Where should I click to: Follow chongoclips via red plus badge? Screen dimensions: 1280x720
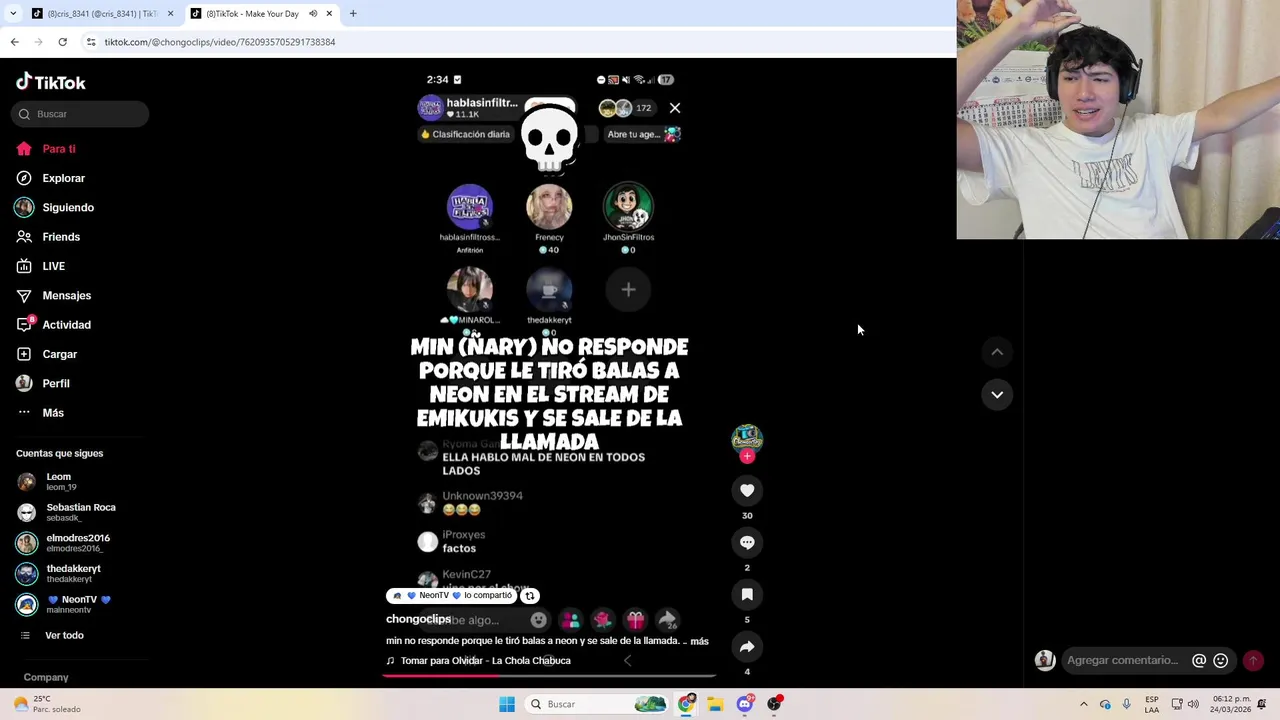(x=747, y=456)
